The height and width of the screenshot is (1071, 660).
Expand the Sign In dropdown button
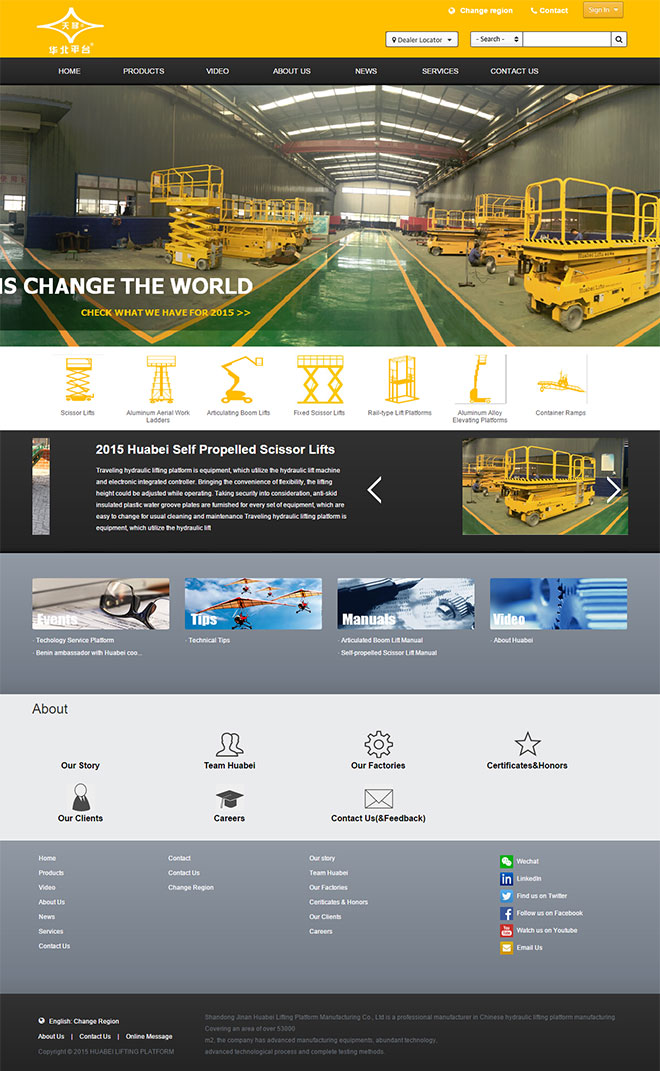pyautogui.click(x=603, y=10)
